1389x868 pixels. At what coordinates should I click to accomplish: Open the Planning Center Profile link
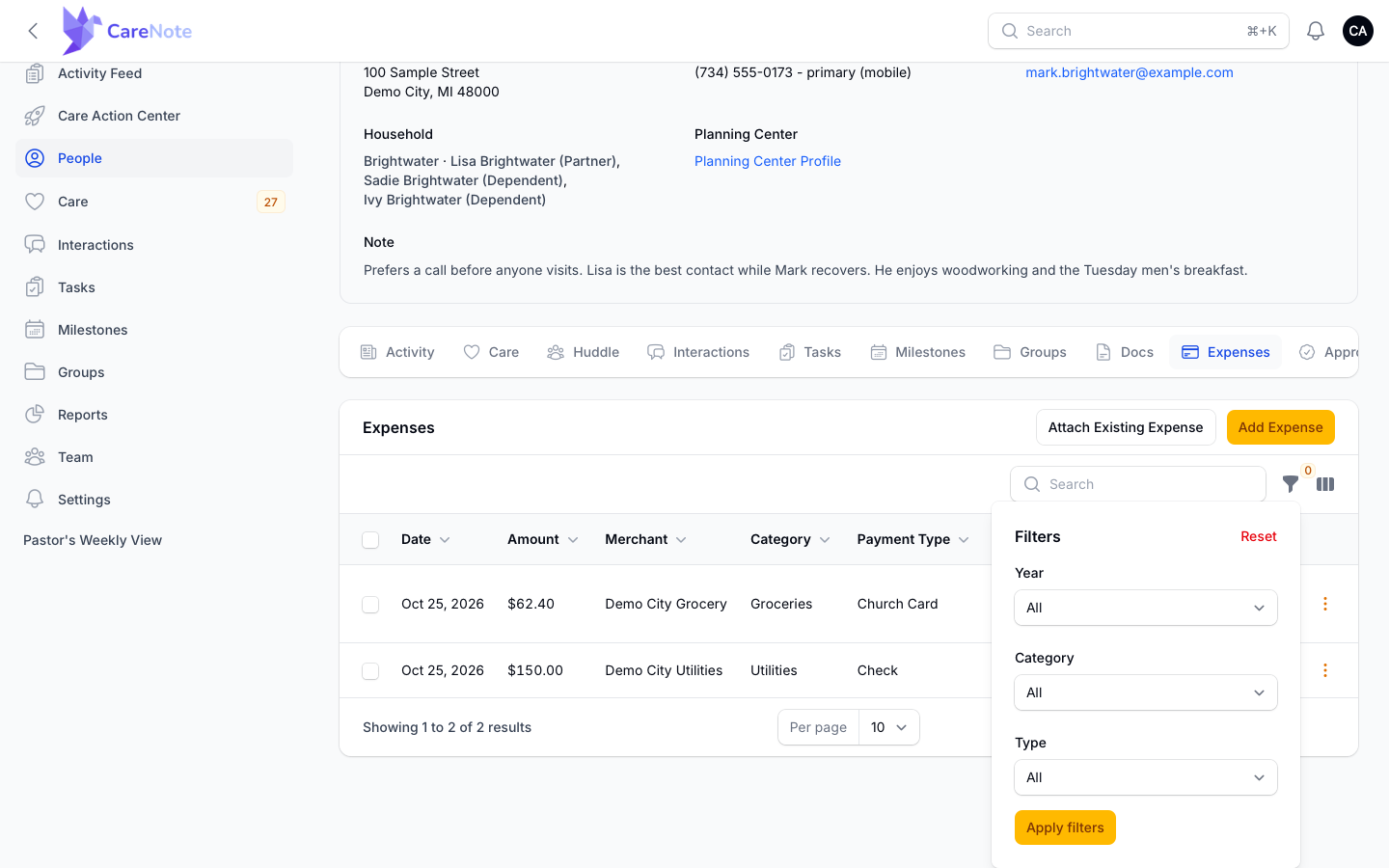[x=768, y=161]
